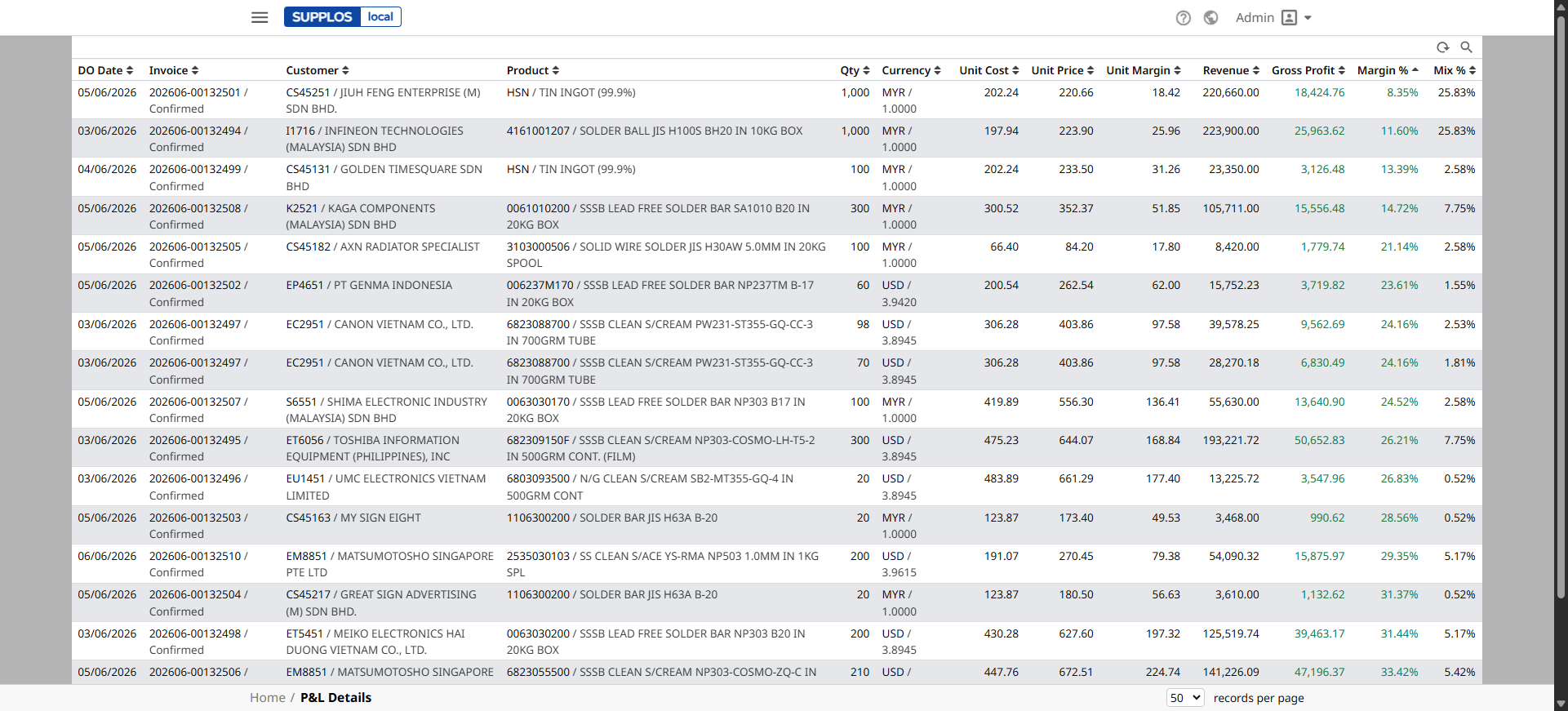The image size is (1568, 711).
Task: Click margin value 8.35%
Action: point(1402,92)
